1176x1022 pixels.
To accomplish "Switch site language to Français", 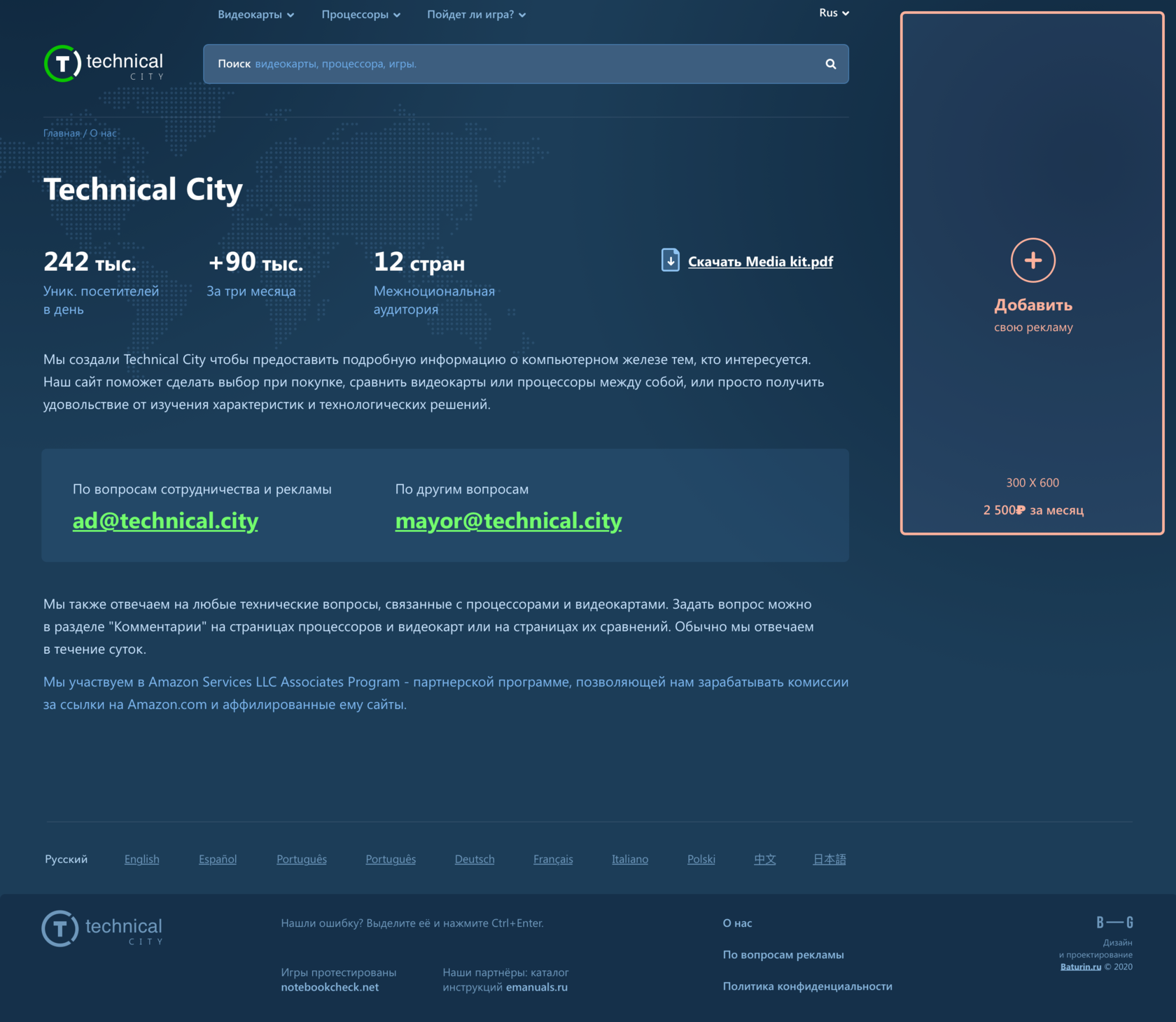I will [x=553, y=859].
